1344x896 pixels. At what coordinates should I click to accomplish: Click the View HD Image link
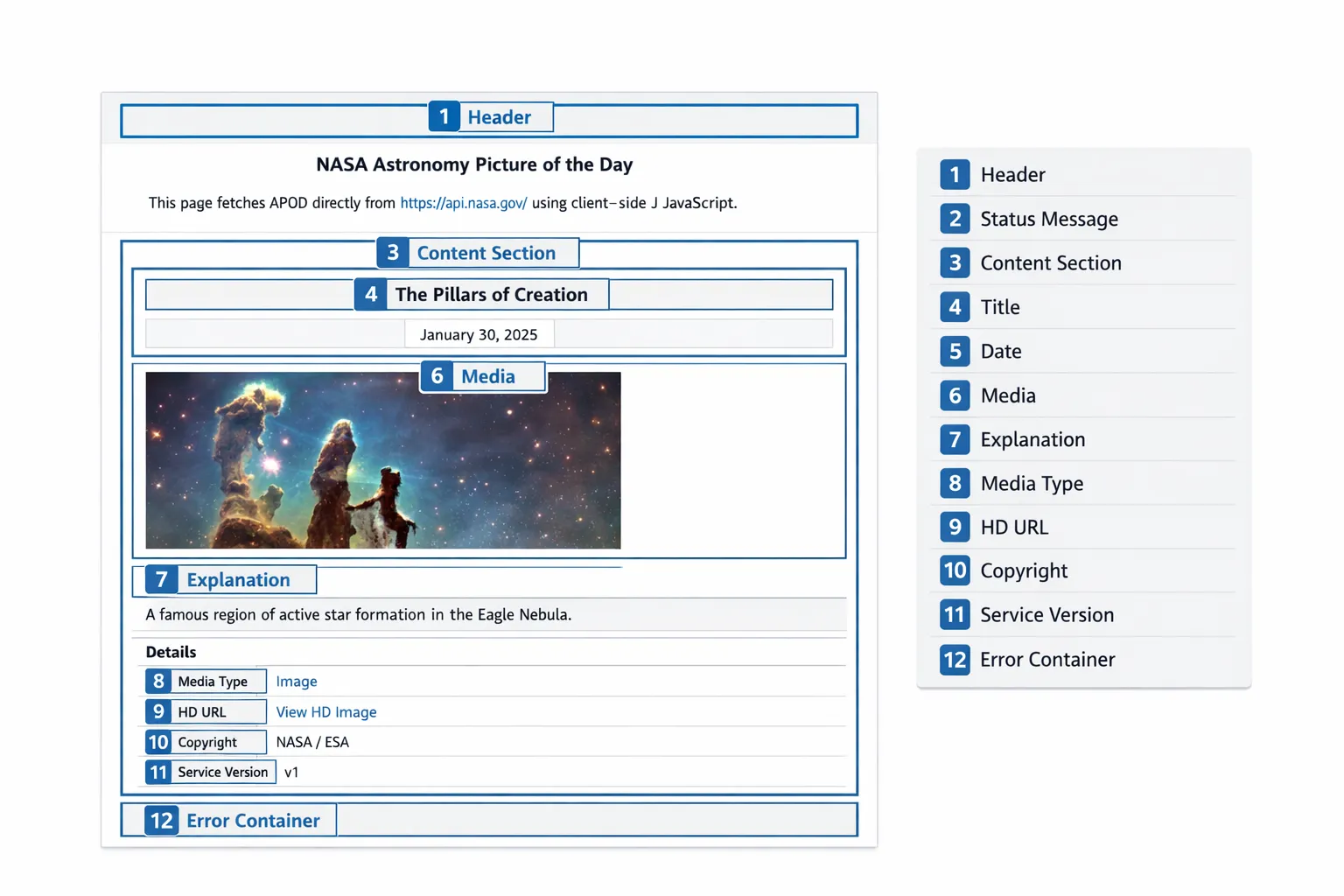[325, 711]
